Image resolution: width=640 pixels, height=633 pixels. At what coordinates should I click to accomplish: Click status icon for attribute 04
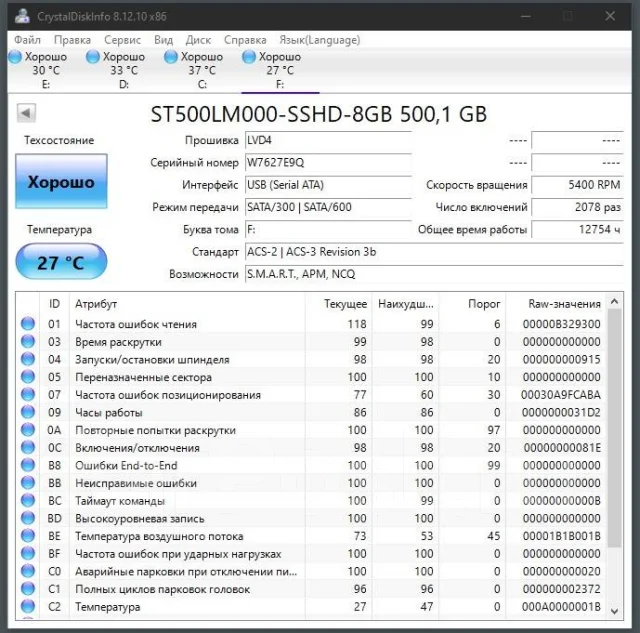pos(28,359)
